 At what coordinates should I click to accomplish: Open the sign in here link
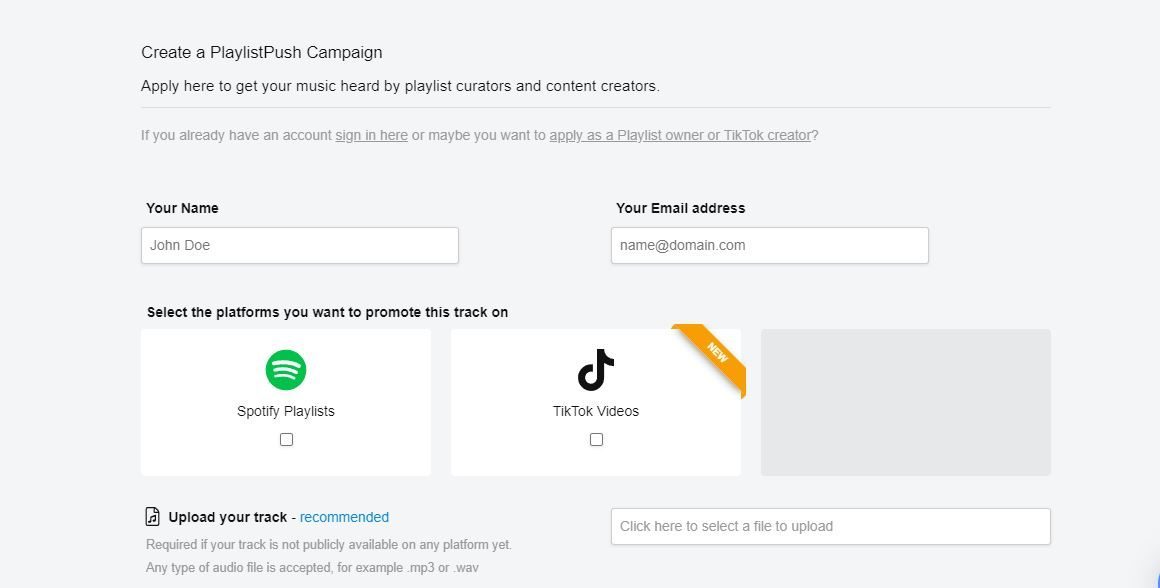pyautogui.click(x=371, y=135)
